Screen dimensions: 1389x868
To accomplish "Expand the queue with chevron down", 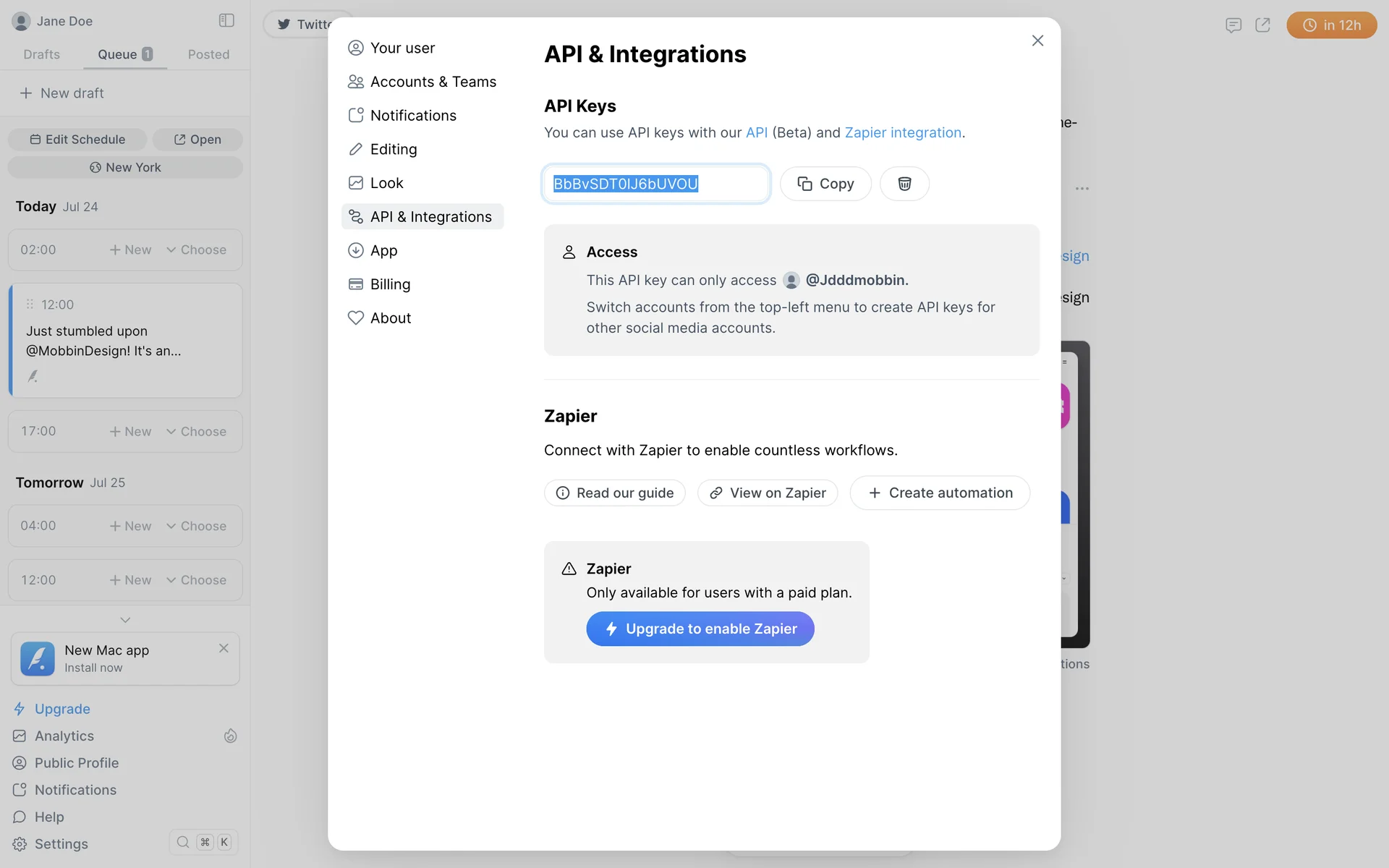I will pos(125,620).
